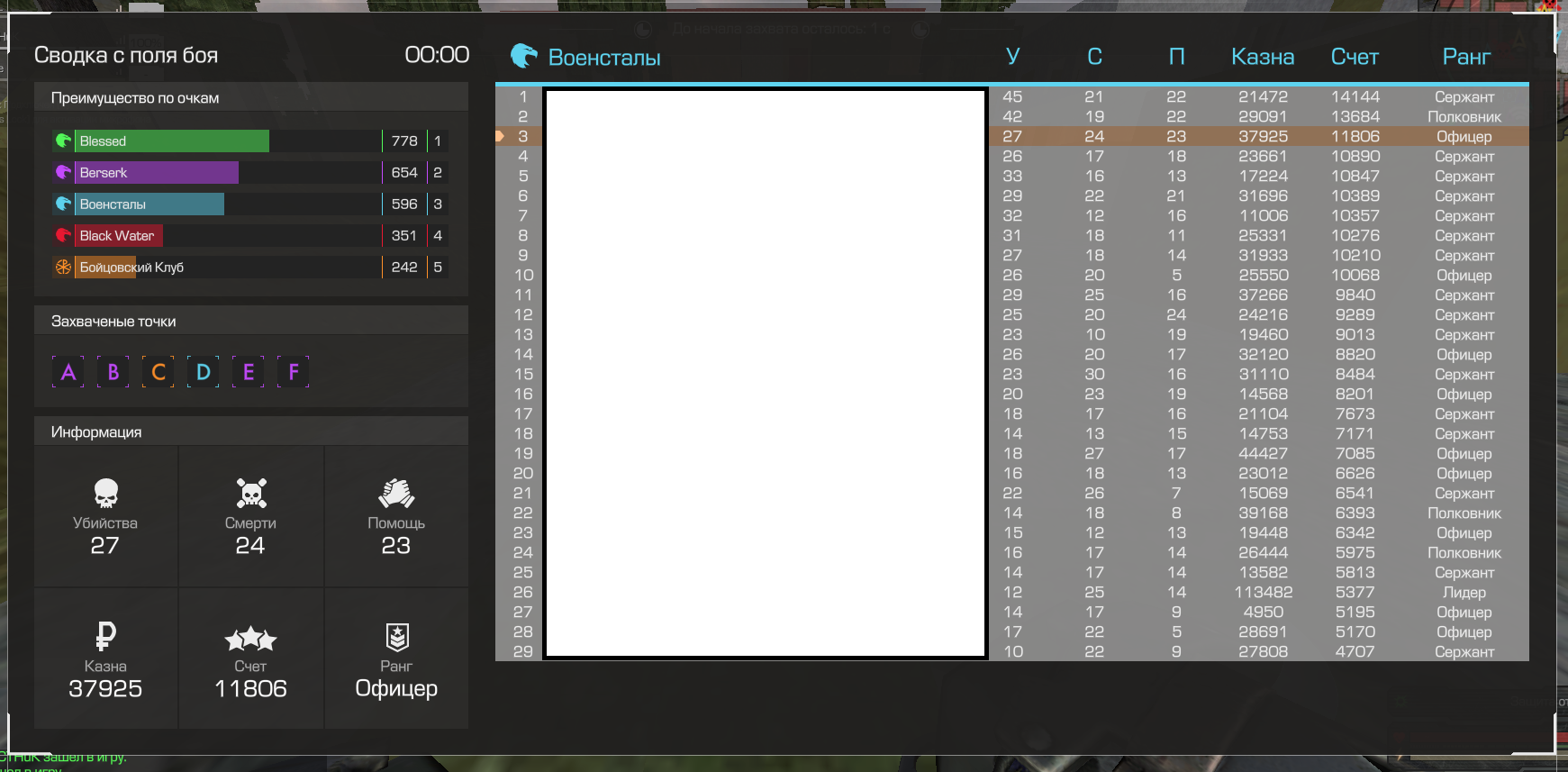Click the score value 9840
The width and height of the screenshot is (1568, 772).
click(x=1355, y=295)
